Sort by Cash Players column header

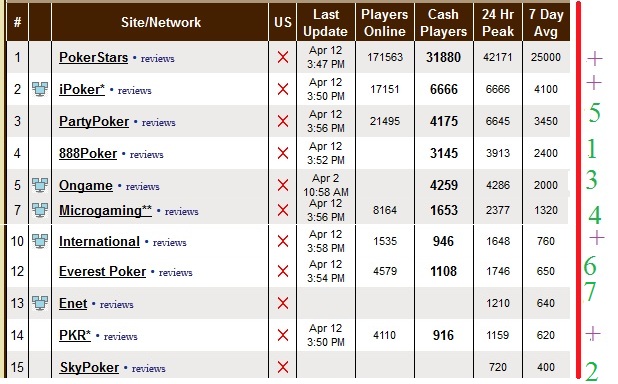443,22
